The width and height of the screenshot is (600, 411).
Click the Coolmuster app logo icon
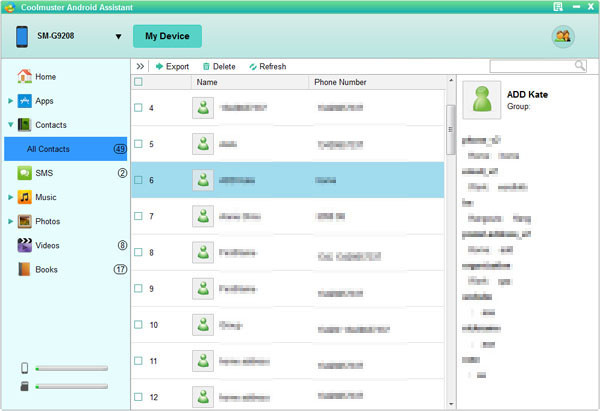point(10,7)
